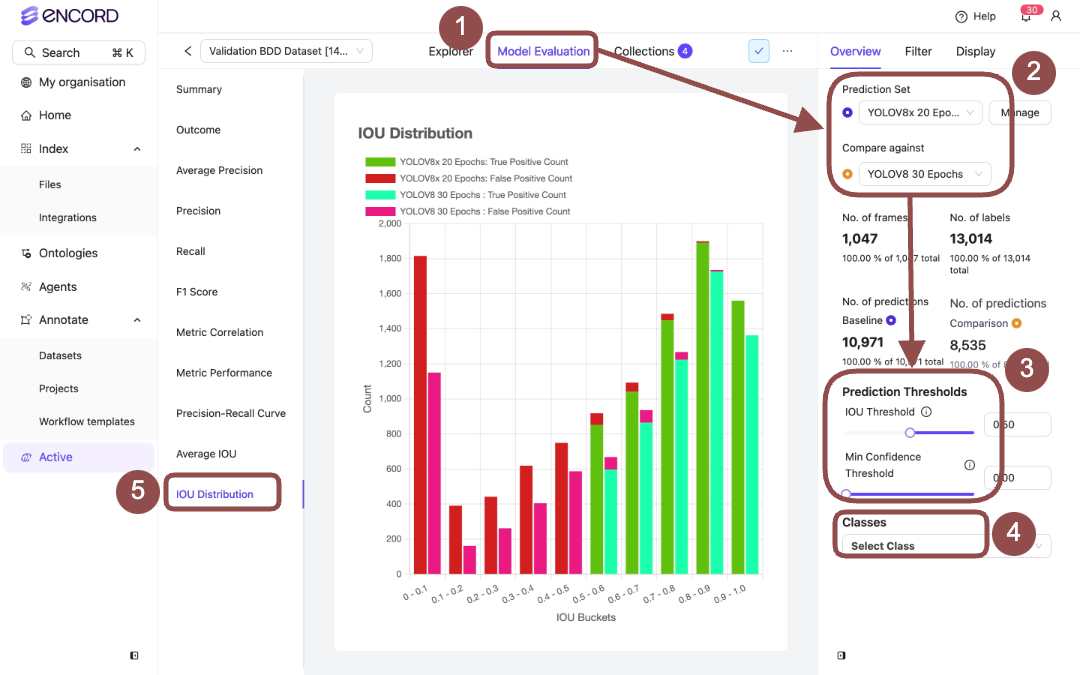Switch to the Overview tab
Image resolution: width=1080 pixels, height=675 pixels.
click(x=855, y=52)
